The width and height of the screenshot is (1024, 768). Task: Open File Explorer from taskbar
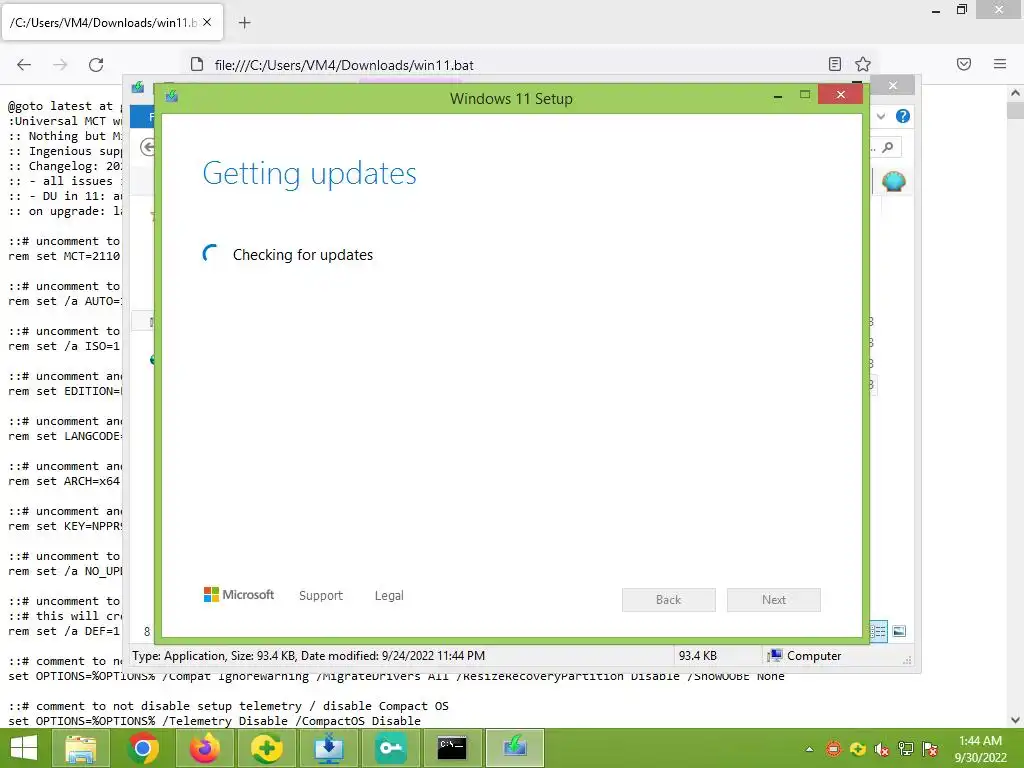tap(80, 748)
